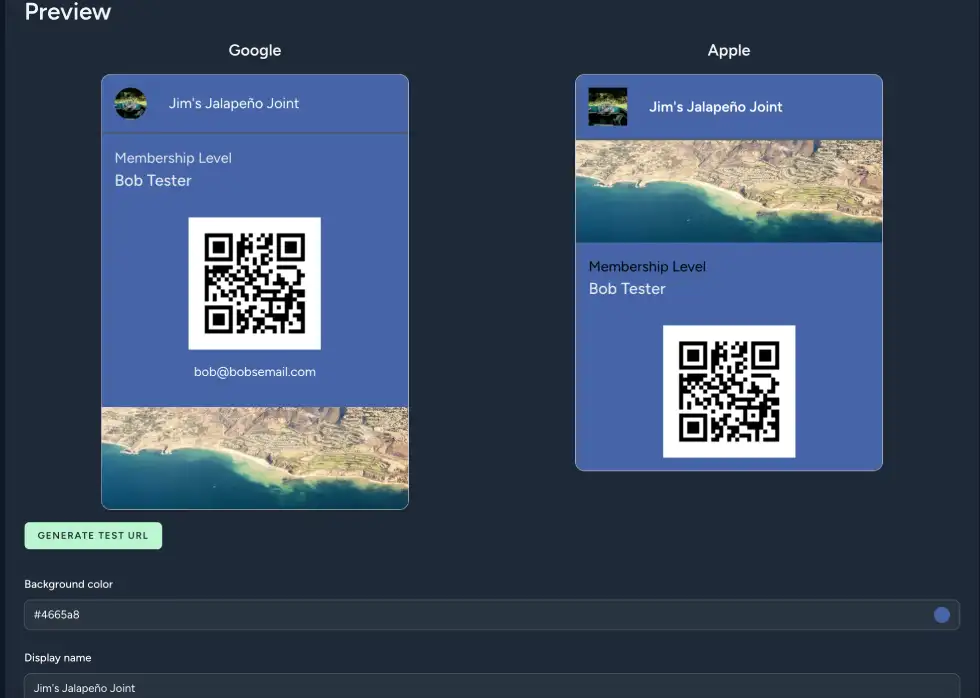The height and width of the screenshot is (698, 980).
Task: Click "Jim's Jalapeño Joint" title on Apple card
Action: [x=716, y=107]
